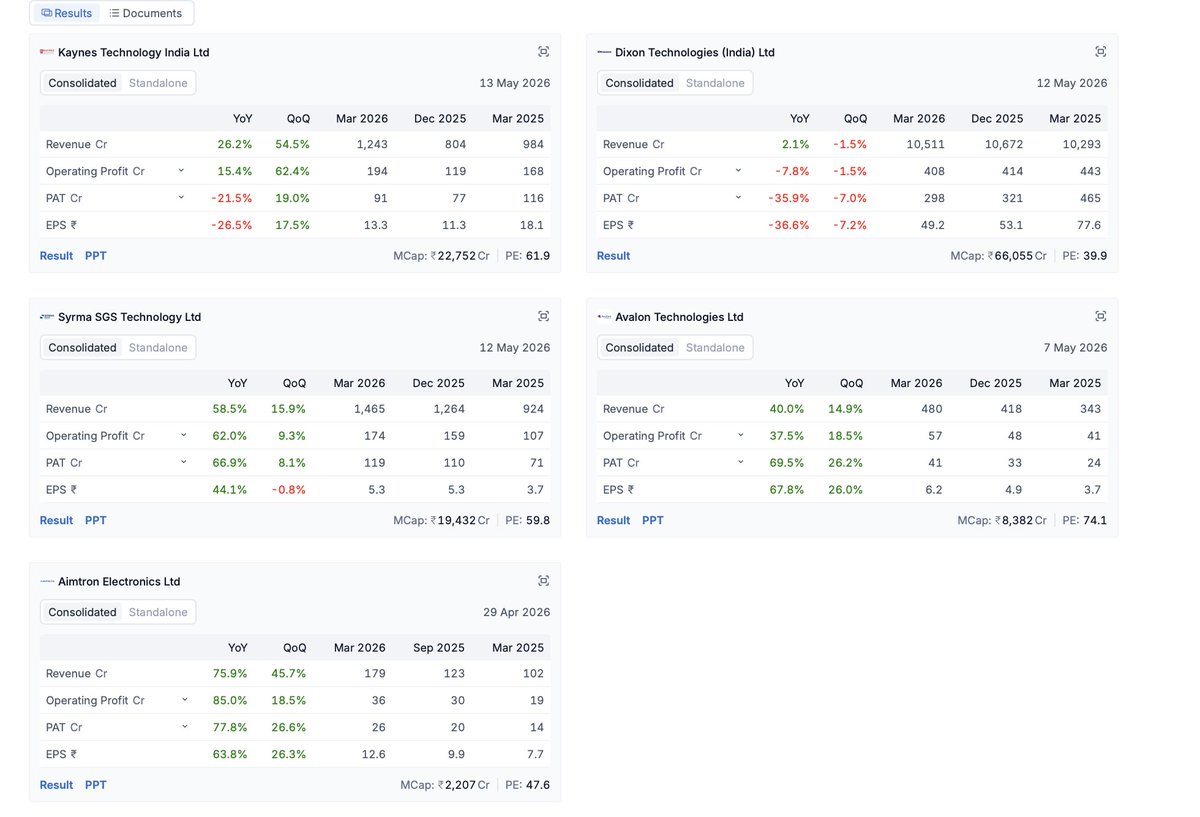Select Standalone view for Dixon Technologies
1200x817 pixels.
pos(715,83)
